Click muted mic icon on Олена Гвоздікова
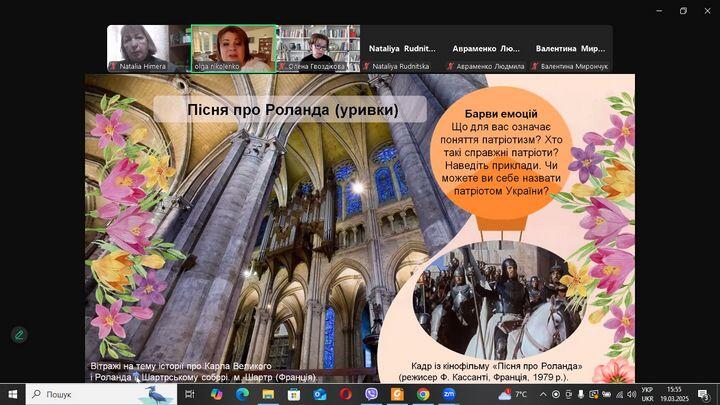The image size is (720, 405). click(x=282, y=66)
